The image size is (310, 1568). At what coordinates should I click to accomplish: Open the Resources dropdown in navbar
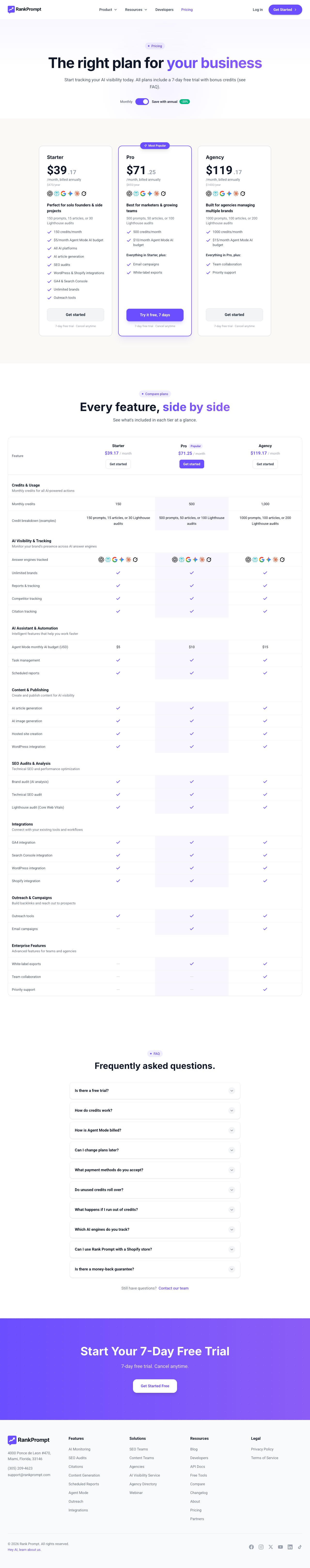[136, 10]
